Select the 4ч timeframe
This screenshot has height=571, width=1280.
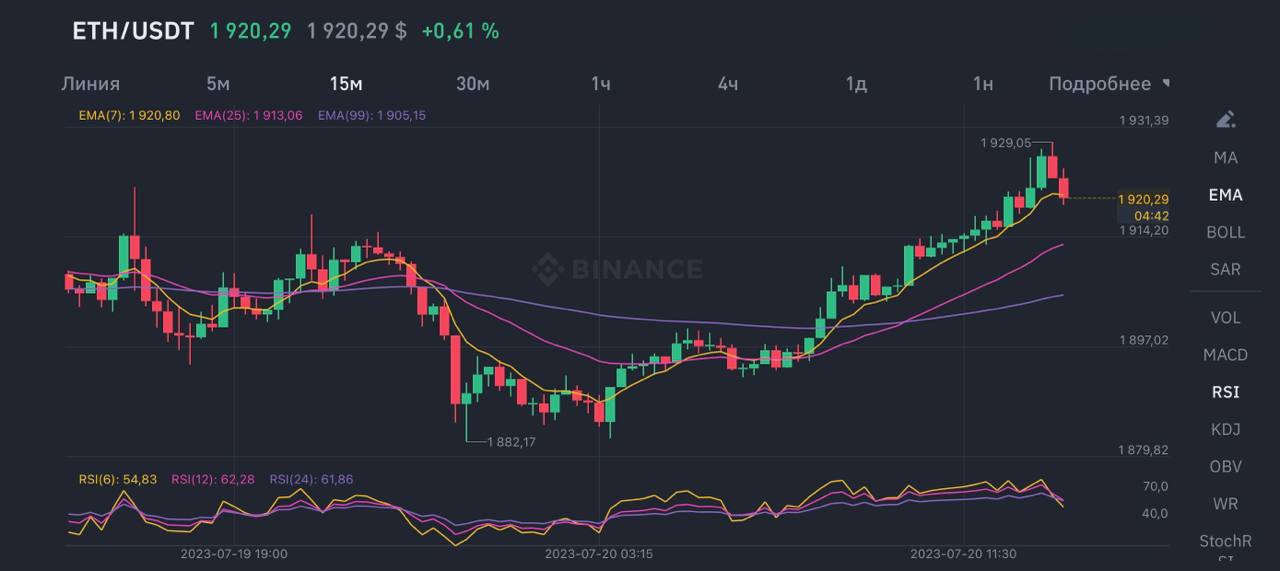(728, 84)
